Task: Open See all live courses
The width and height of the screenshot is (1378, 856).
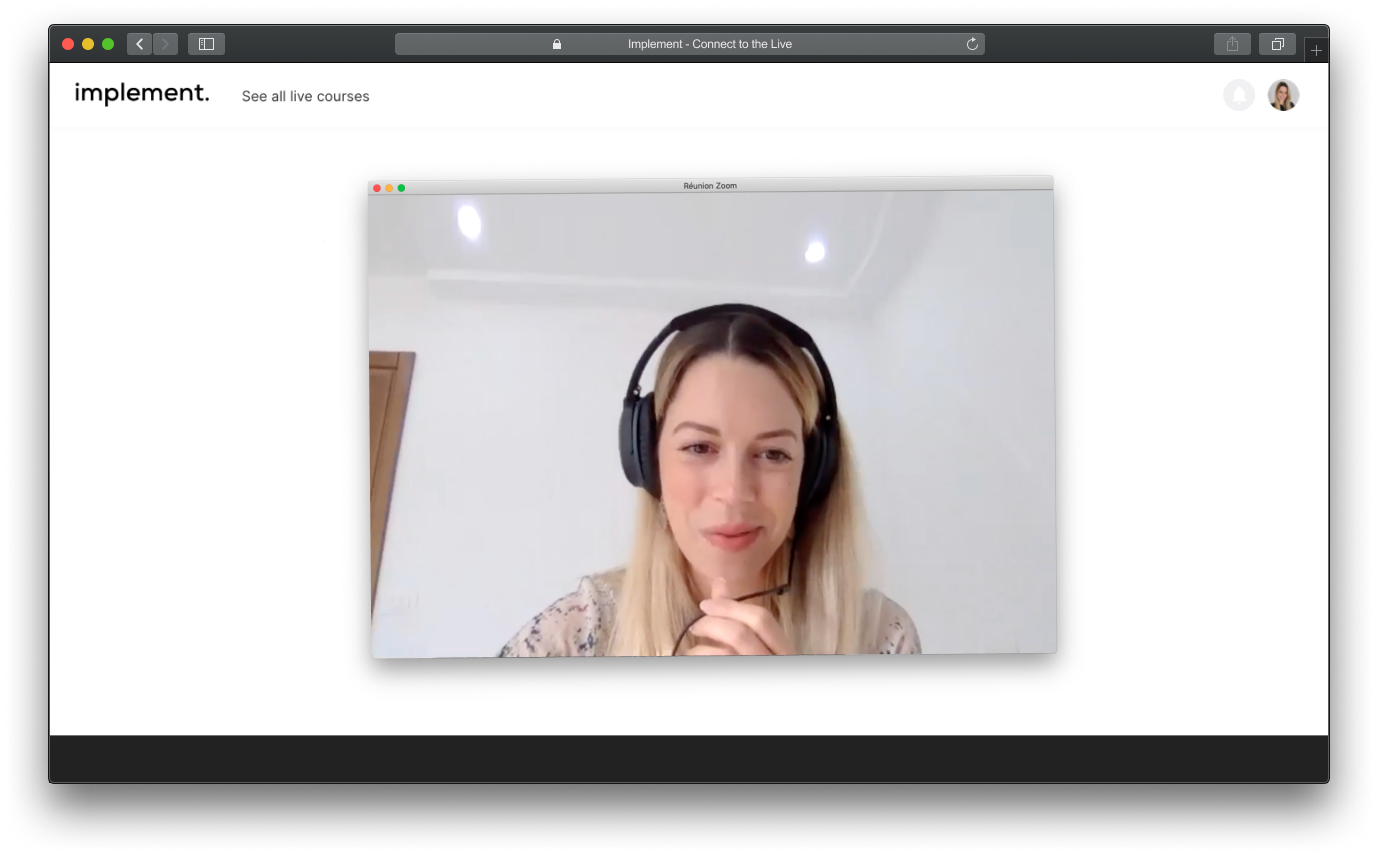Action: click(305, 96)
